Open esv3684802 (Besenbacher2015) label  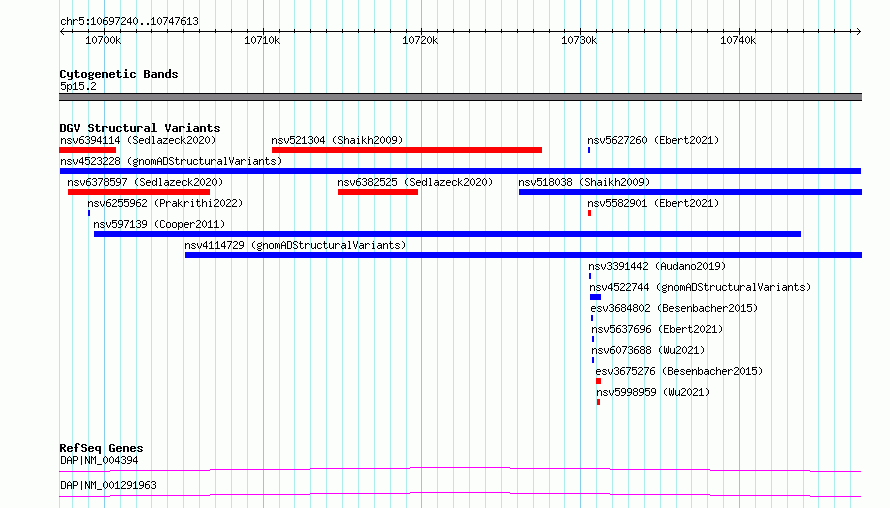click(x=674, y=308)
